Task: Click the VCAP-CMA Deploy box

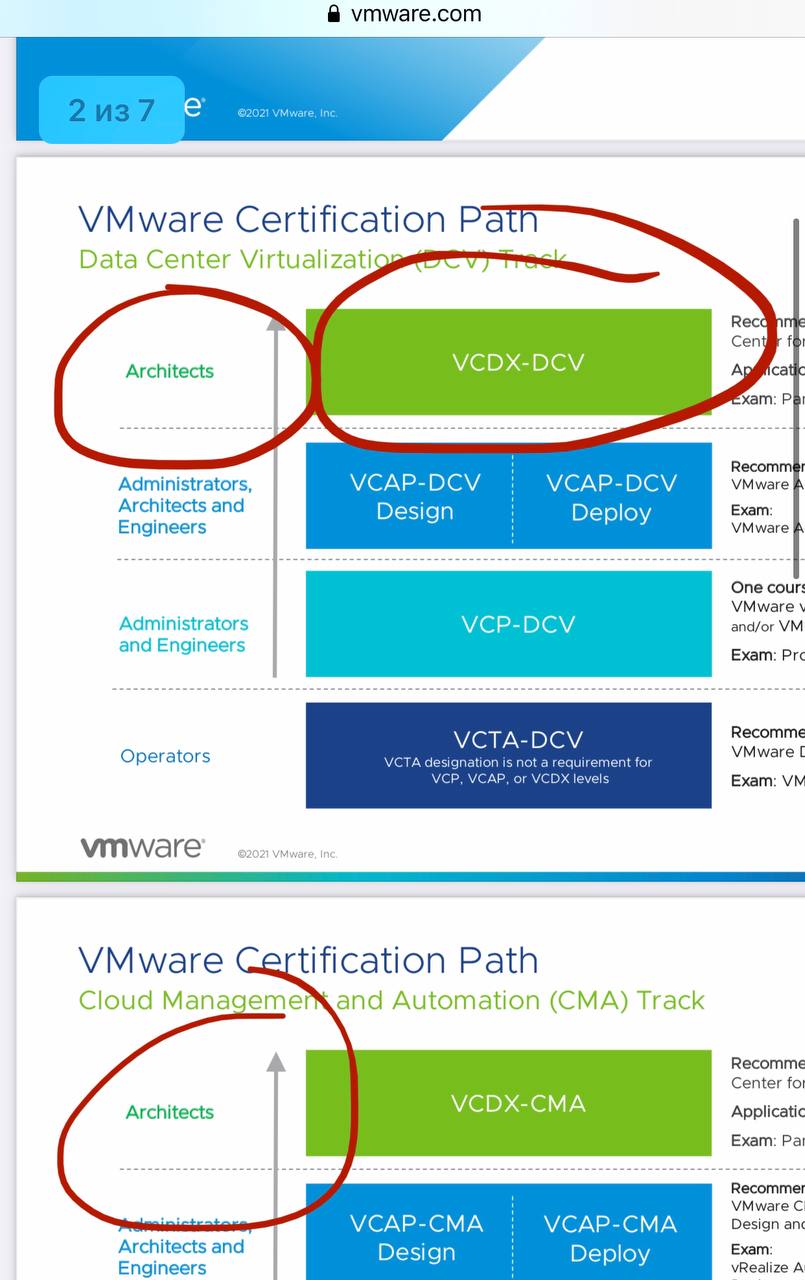Action: [x=612, y=1232]
